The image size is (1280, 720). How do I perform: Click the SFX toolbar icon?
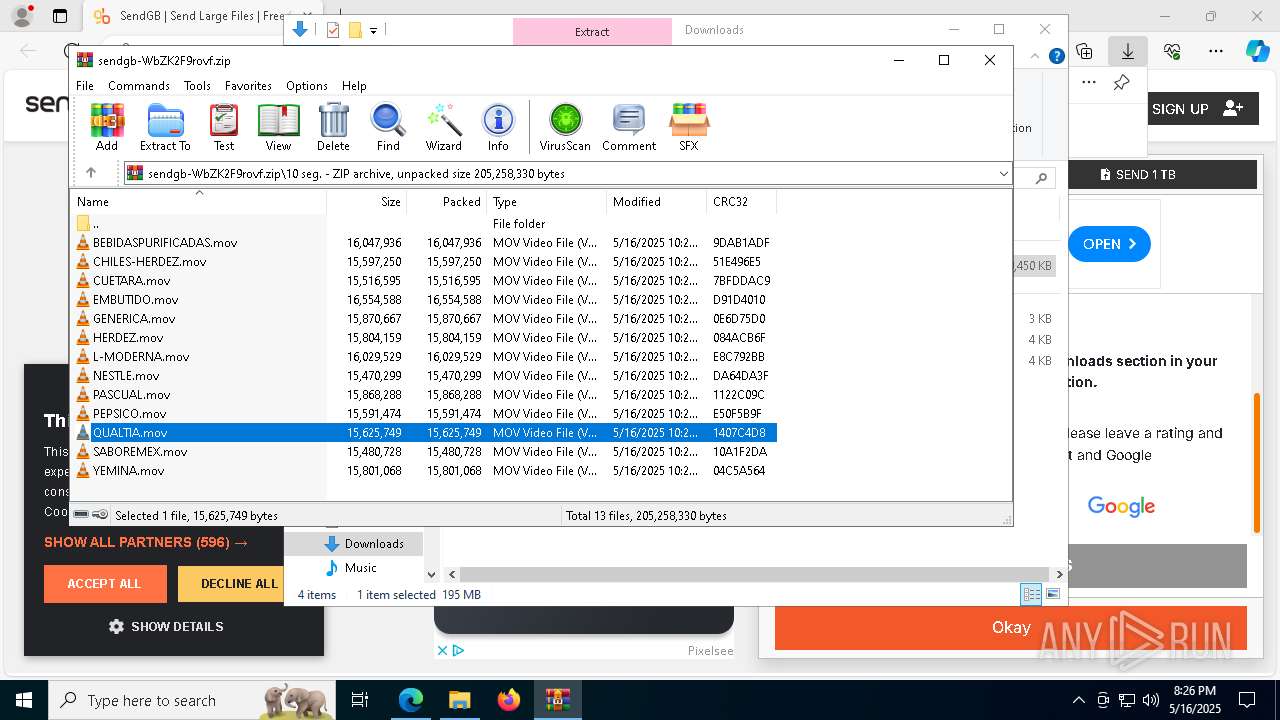pyautogui.click(x=689, y=127)
